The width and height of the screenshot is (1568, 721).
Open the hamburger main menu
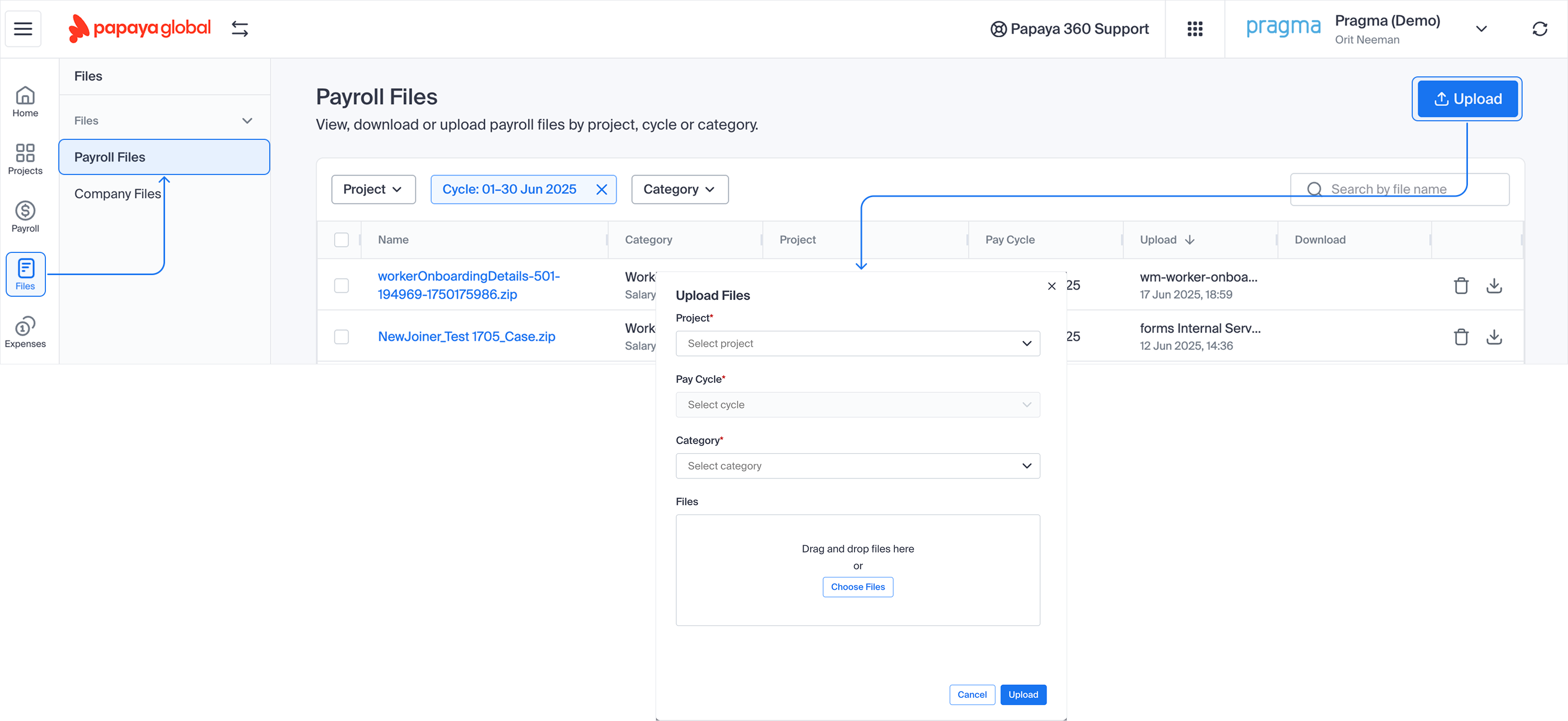pos(23,28)
